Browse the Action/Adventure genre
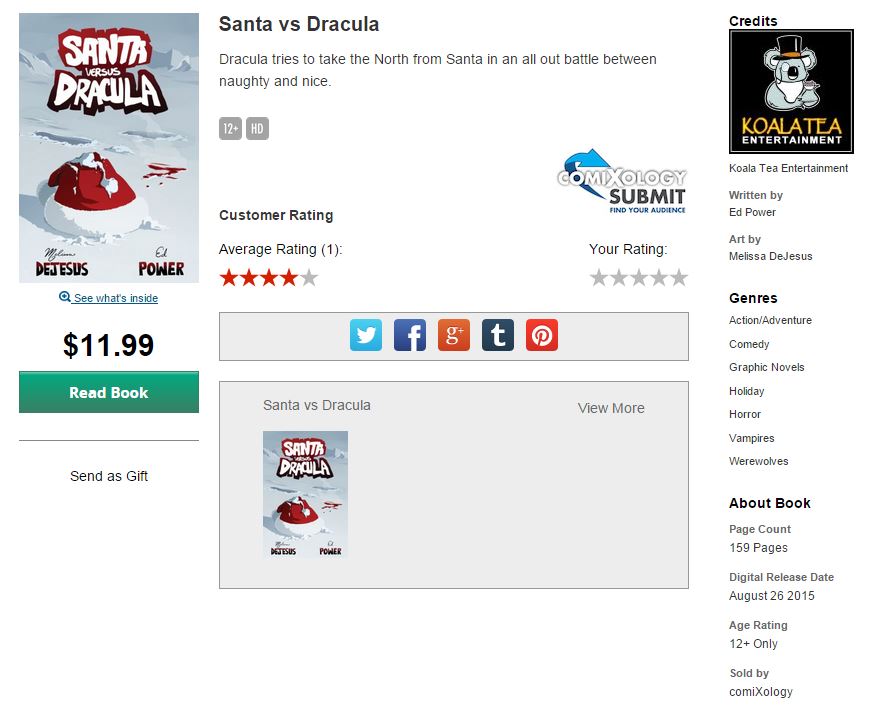The width and height of the screenshot is (896, 712). pos(770,320)
